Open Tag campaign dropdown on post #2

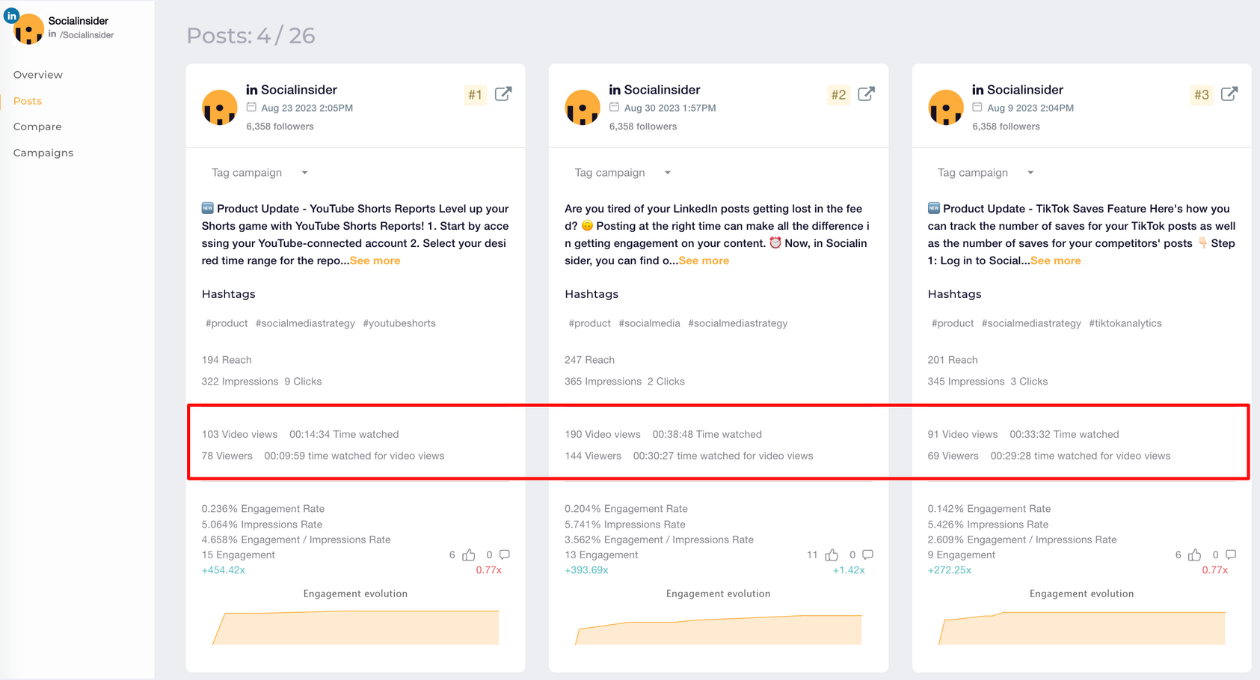(623, 173)
